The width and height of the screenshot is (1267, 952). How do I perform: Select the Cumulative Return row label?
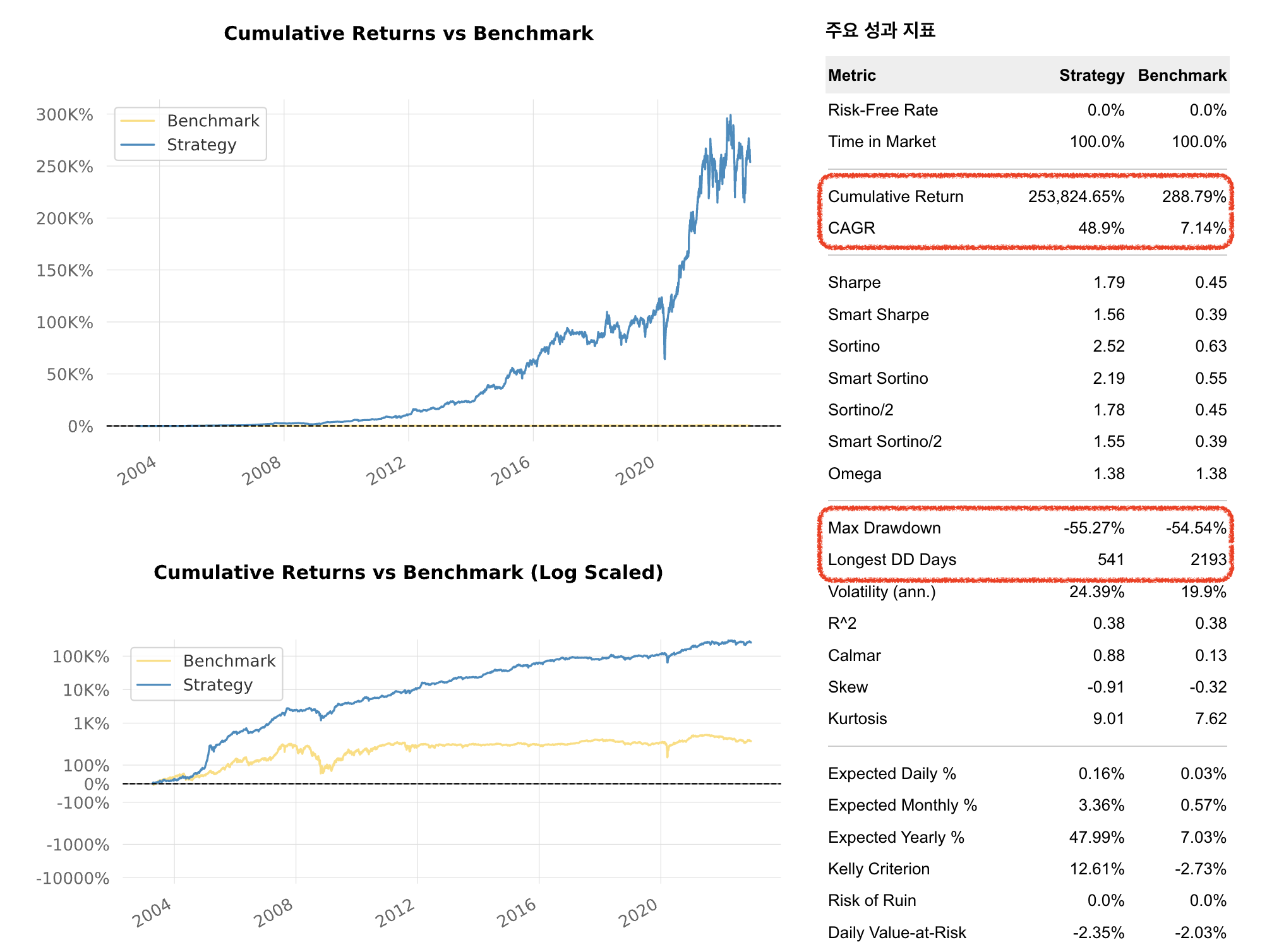[895, 197]
